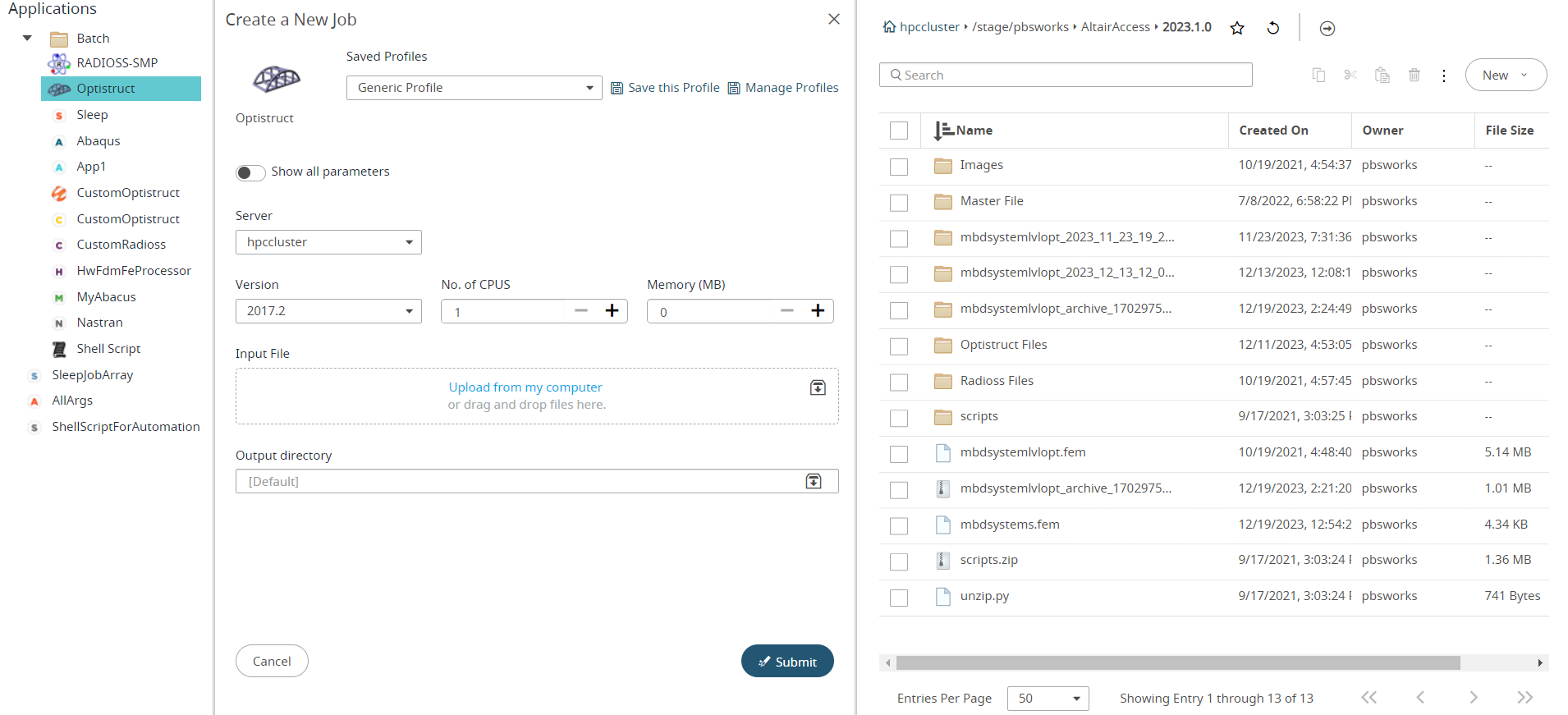Open the Saved Profiles dropdown

pyautogui.click(x=474, y=88)
